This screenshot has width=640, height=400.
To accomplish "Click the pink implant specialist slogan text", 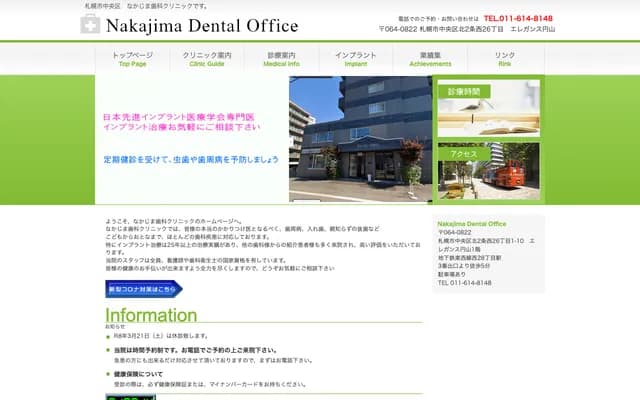I will click(x=182, y=123).
